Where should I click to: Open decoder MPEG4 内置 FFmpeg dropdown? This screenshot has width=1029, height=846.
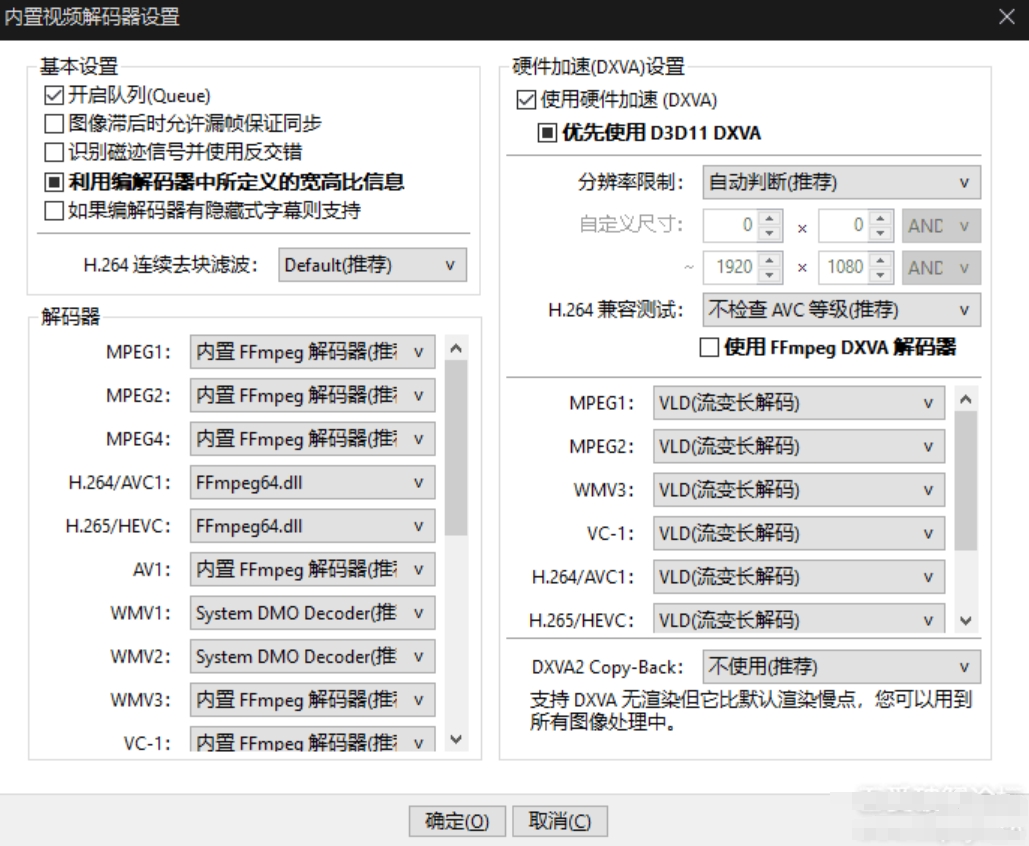[x=312, y=439]
